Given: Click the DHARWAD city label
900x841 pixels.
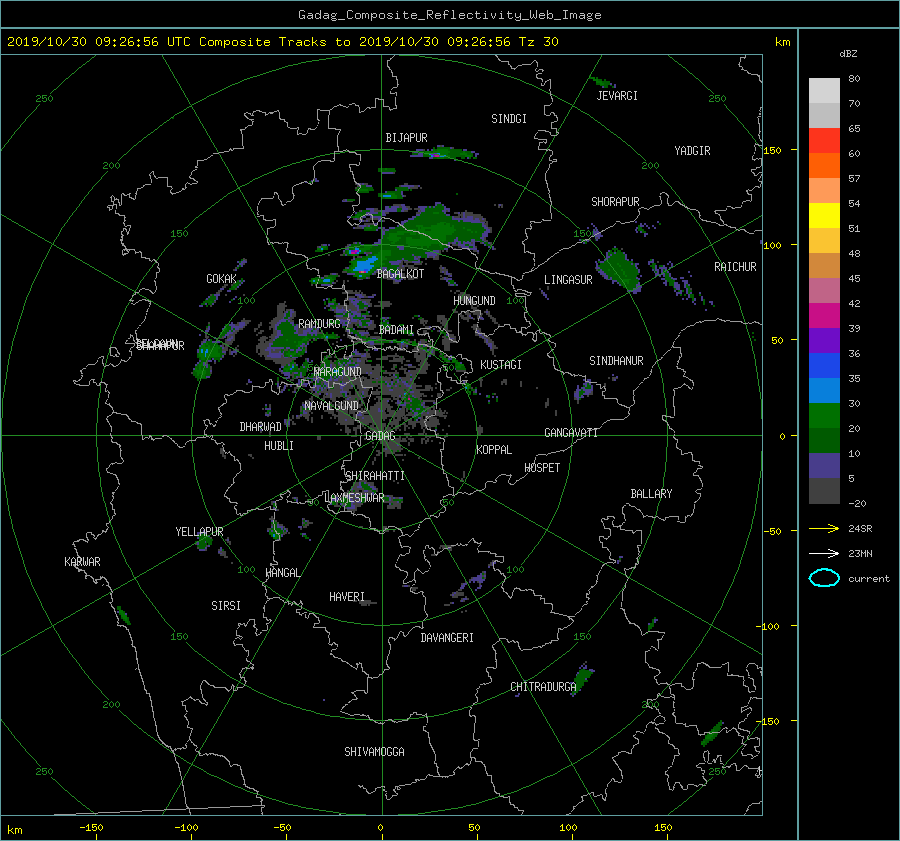Looking at the screenshot, I should (261, 427).
